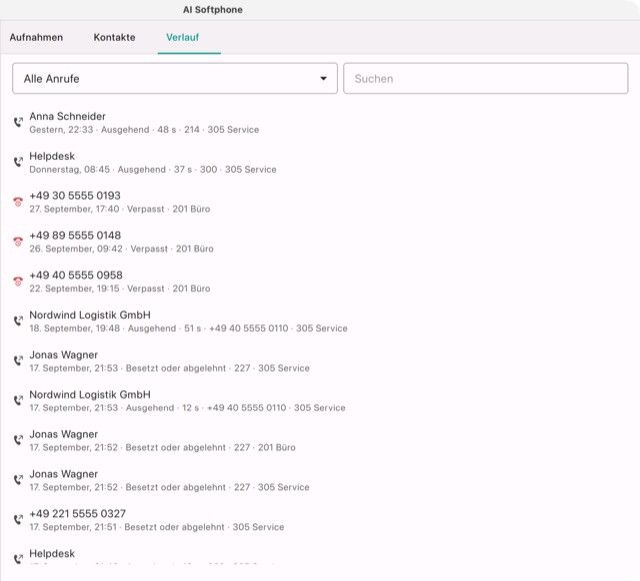Select Nordwind Logistik GmbH above 17. September, 21:53

(90, 394)
